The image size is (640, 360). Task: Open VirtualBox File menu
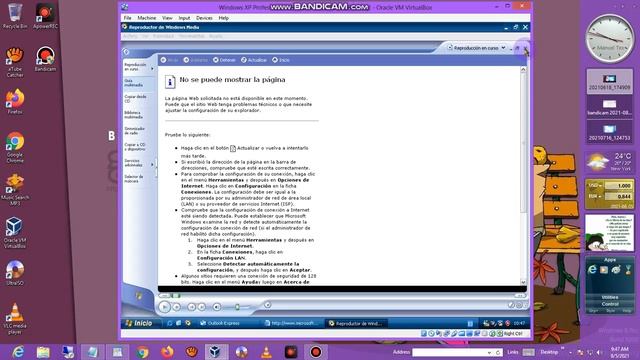(127, 18)
